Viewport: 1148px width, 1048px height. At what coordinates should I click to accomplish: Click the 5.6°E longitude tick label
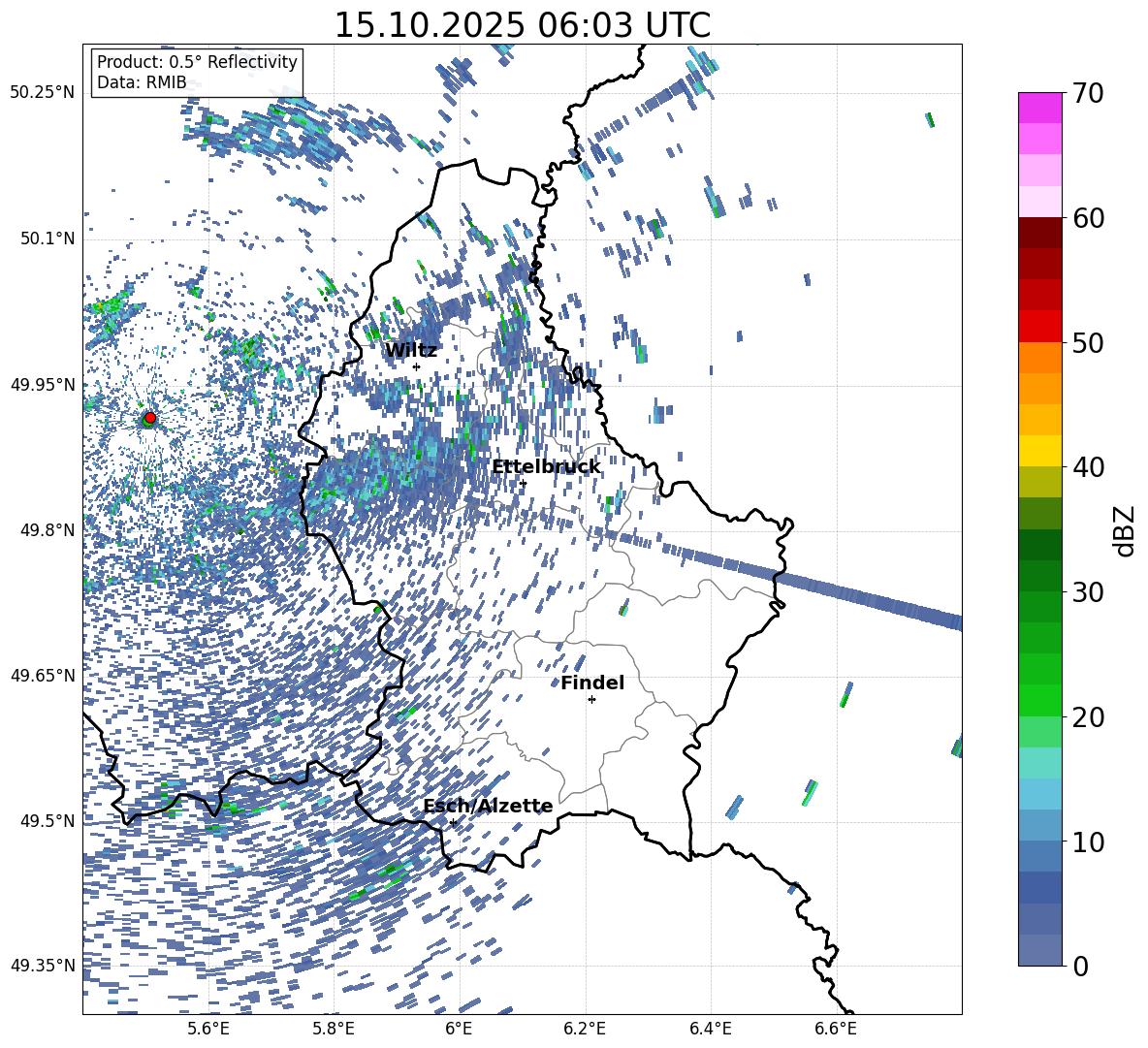coord(208,1029)
